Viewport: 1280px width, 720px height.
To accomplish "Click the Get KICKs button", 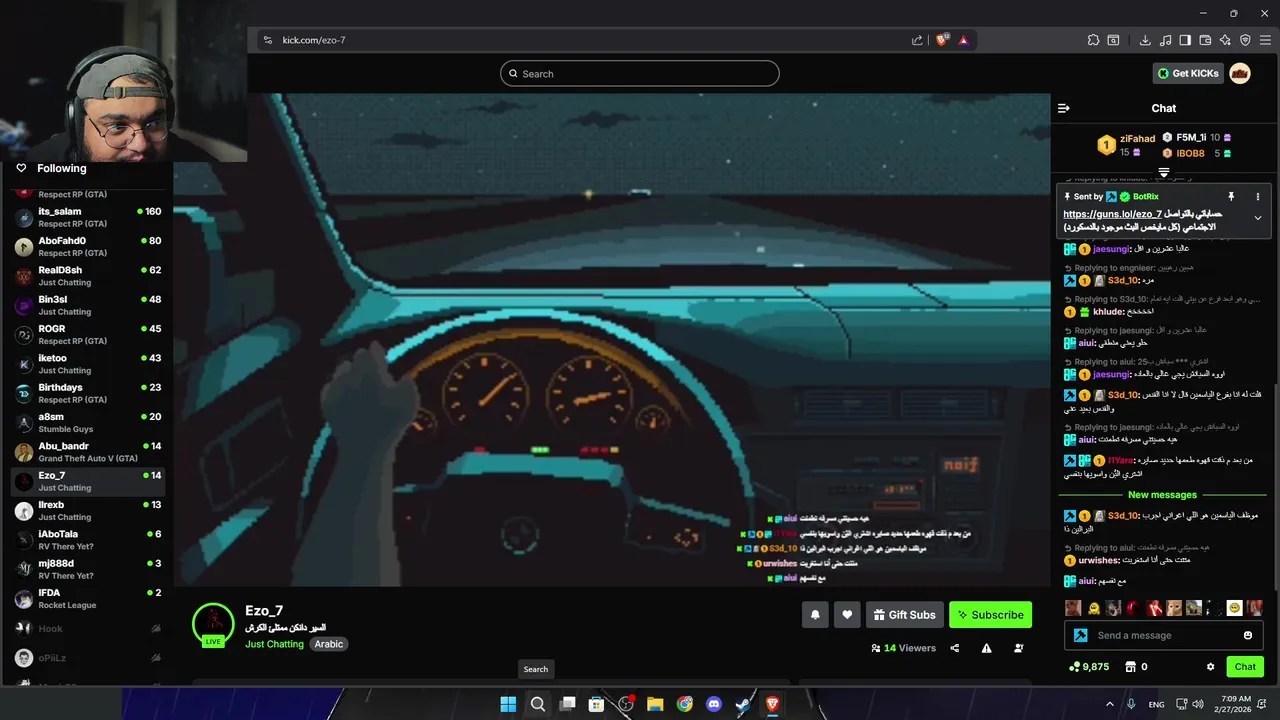I will coord(1189,73).
